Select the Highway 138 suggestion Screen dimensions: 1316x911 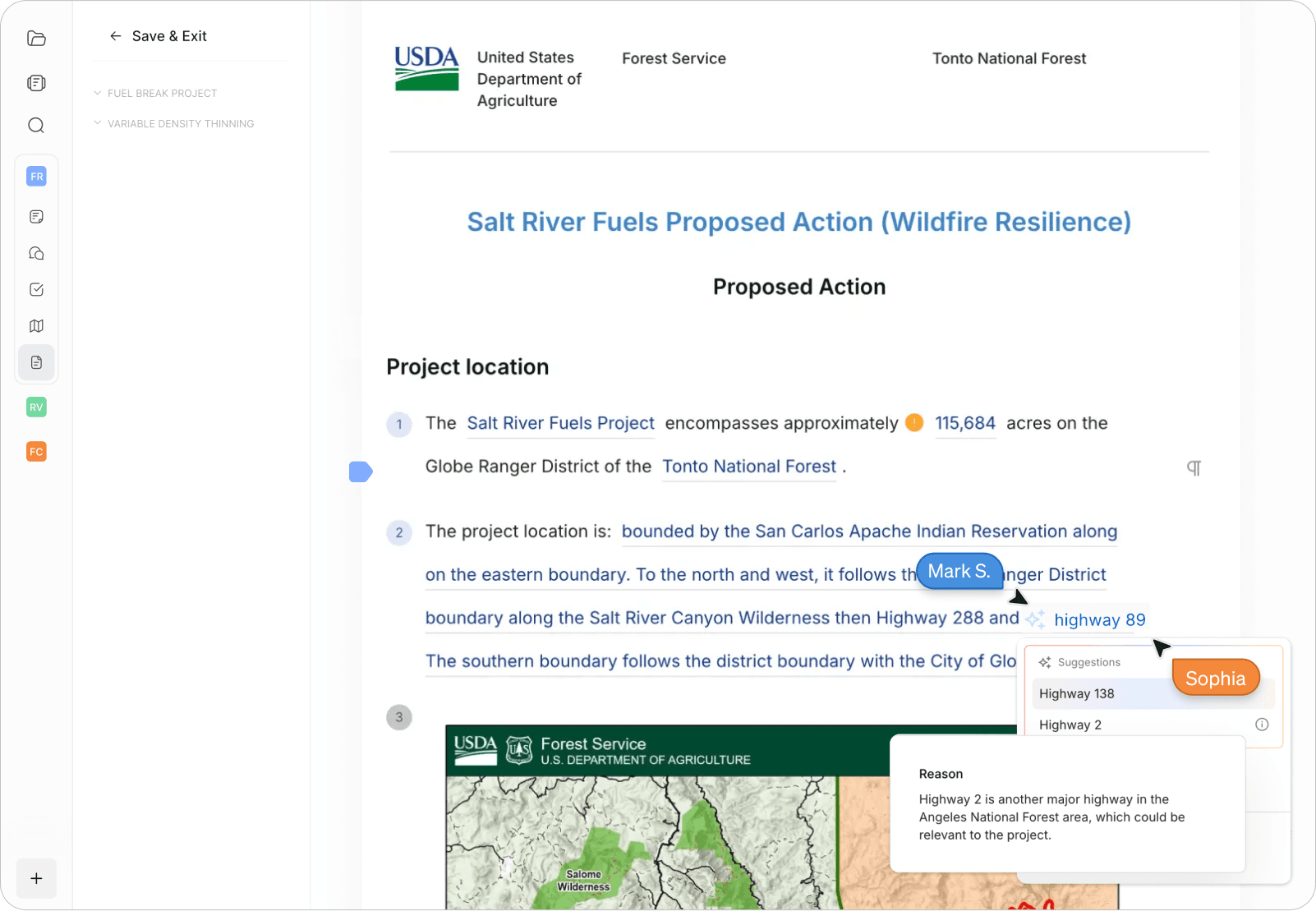1076,693
